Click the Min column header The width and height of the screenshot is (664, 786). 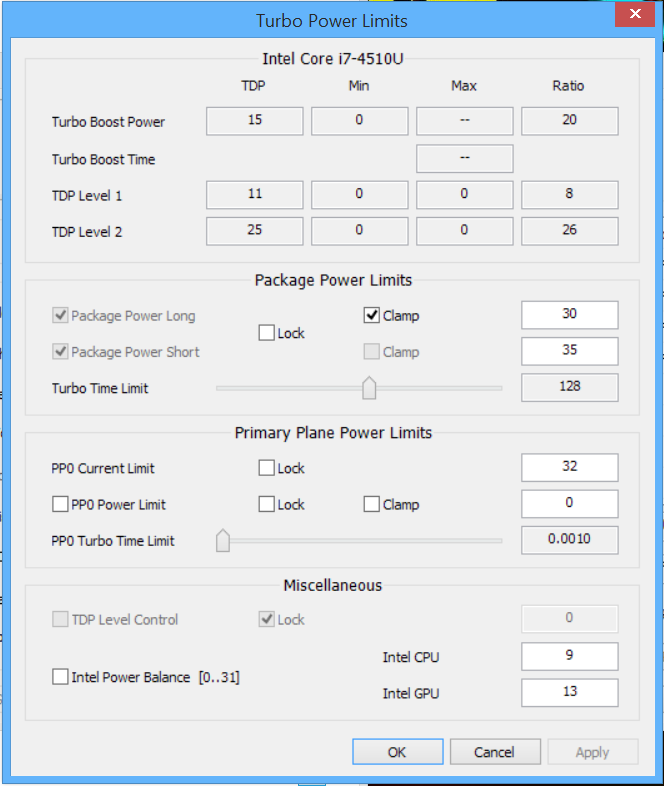[x=359, y=86]
